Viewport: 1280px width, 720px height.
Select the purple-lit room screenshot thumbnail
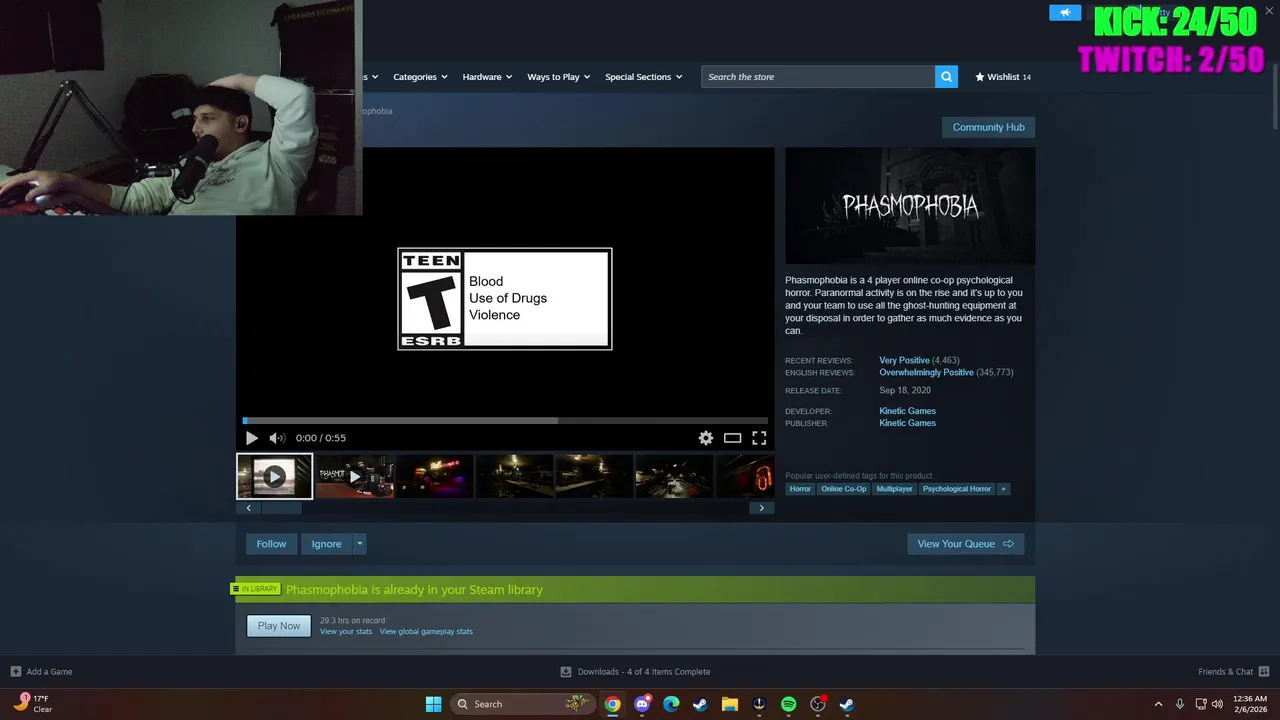434,477
